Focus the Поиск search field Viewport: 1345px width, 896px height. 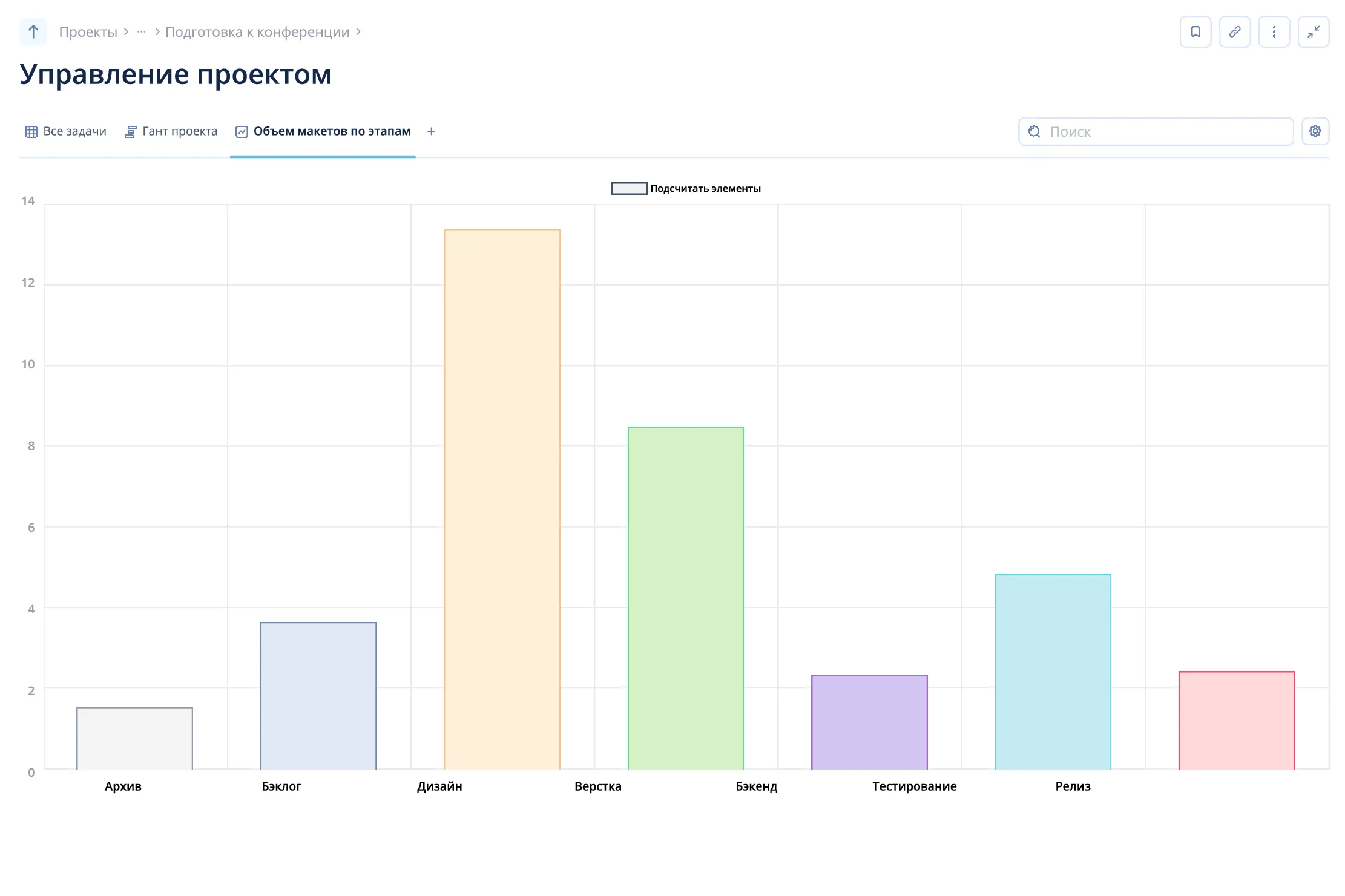pyautogui.click(x=1156, y=131)
